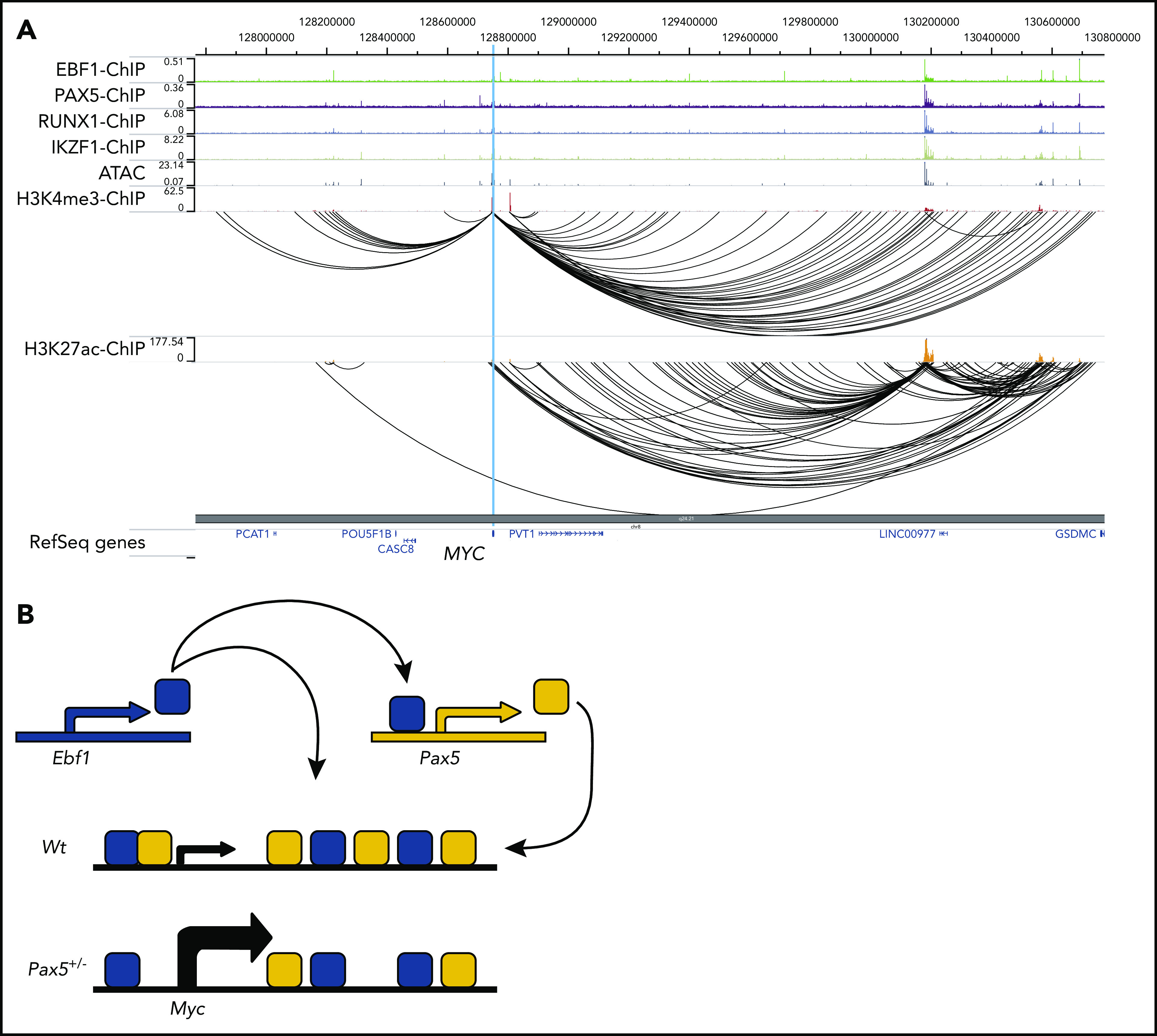1157x1036 pixels.
Task: Click the small black arrow in Wt row
Action: pos(206,853)
